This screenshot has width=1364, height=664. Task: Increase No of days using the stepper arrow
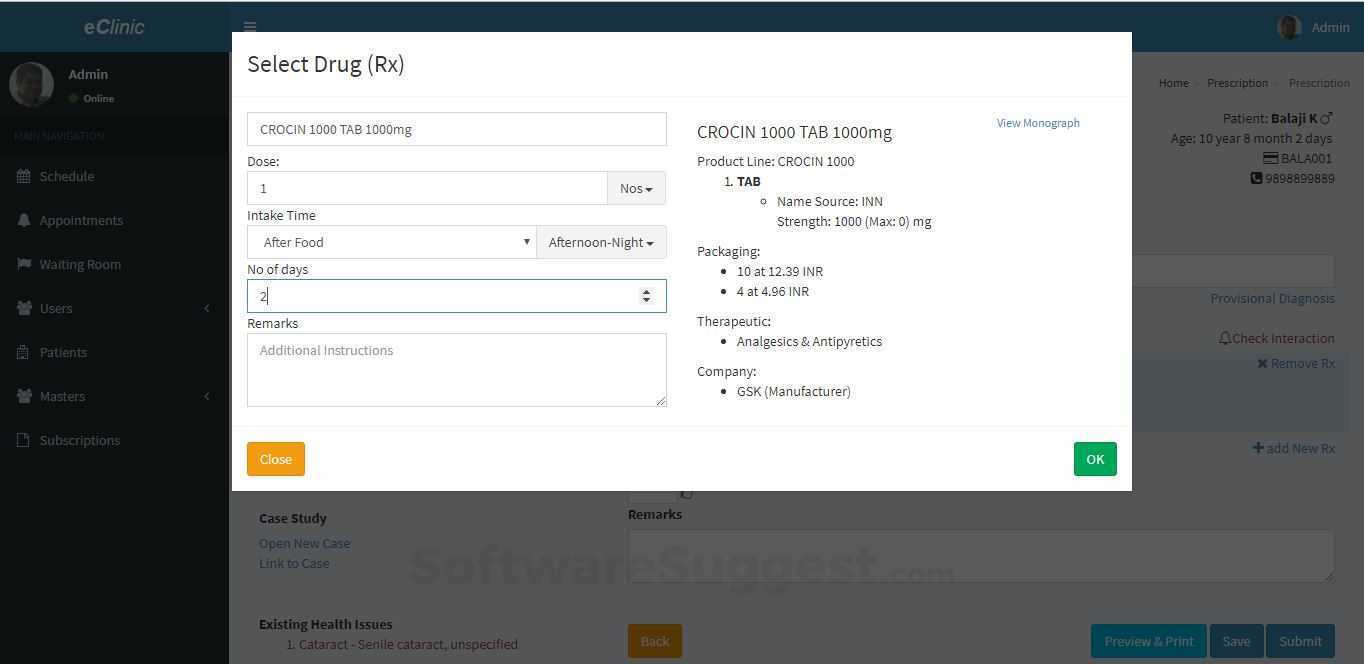tap(647, 291)
